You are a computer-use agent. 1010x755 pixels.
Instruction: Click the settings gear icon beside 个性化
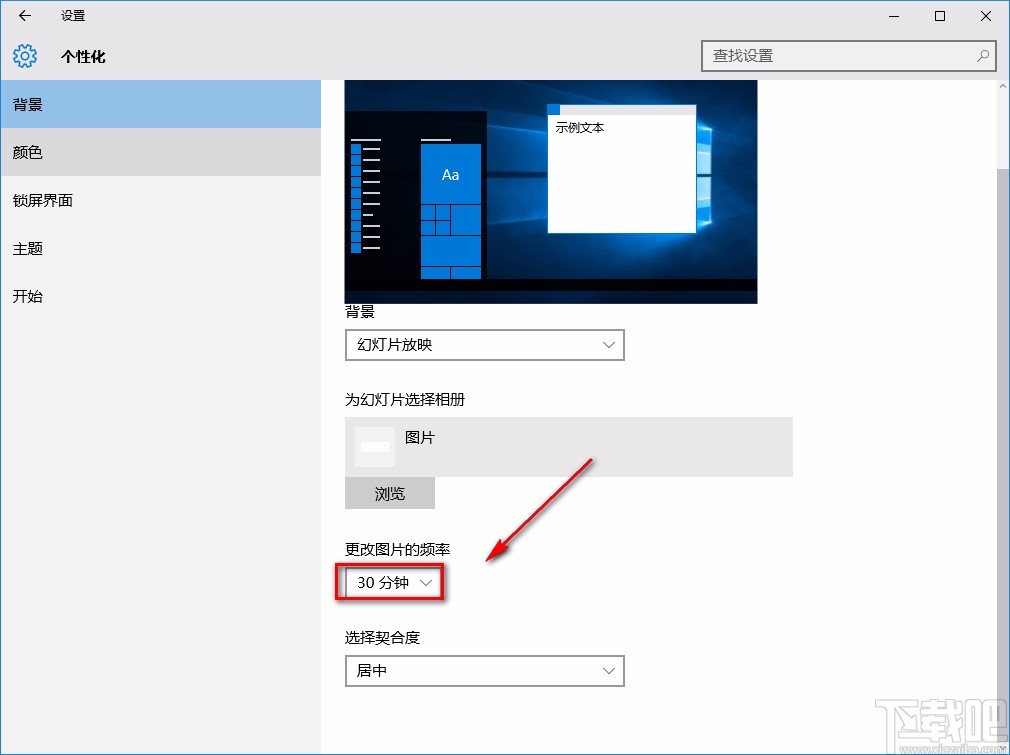tap(24, 56)
